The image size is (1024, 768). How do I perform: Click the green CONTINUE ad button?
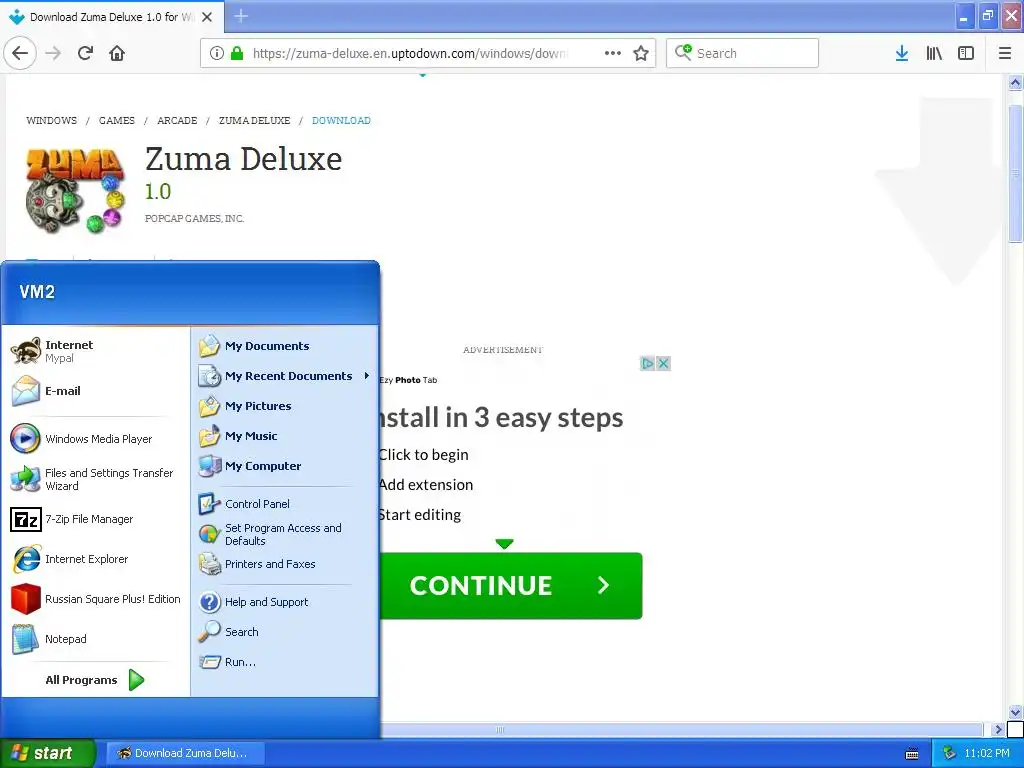[511, 585]
